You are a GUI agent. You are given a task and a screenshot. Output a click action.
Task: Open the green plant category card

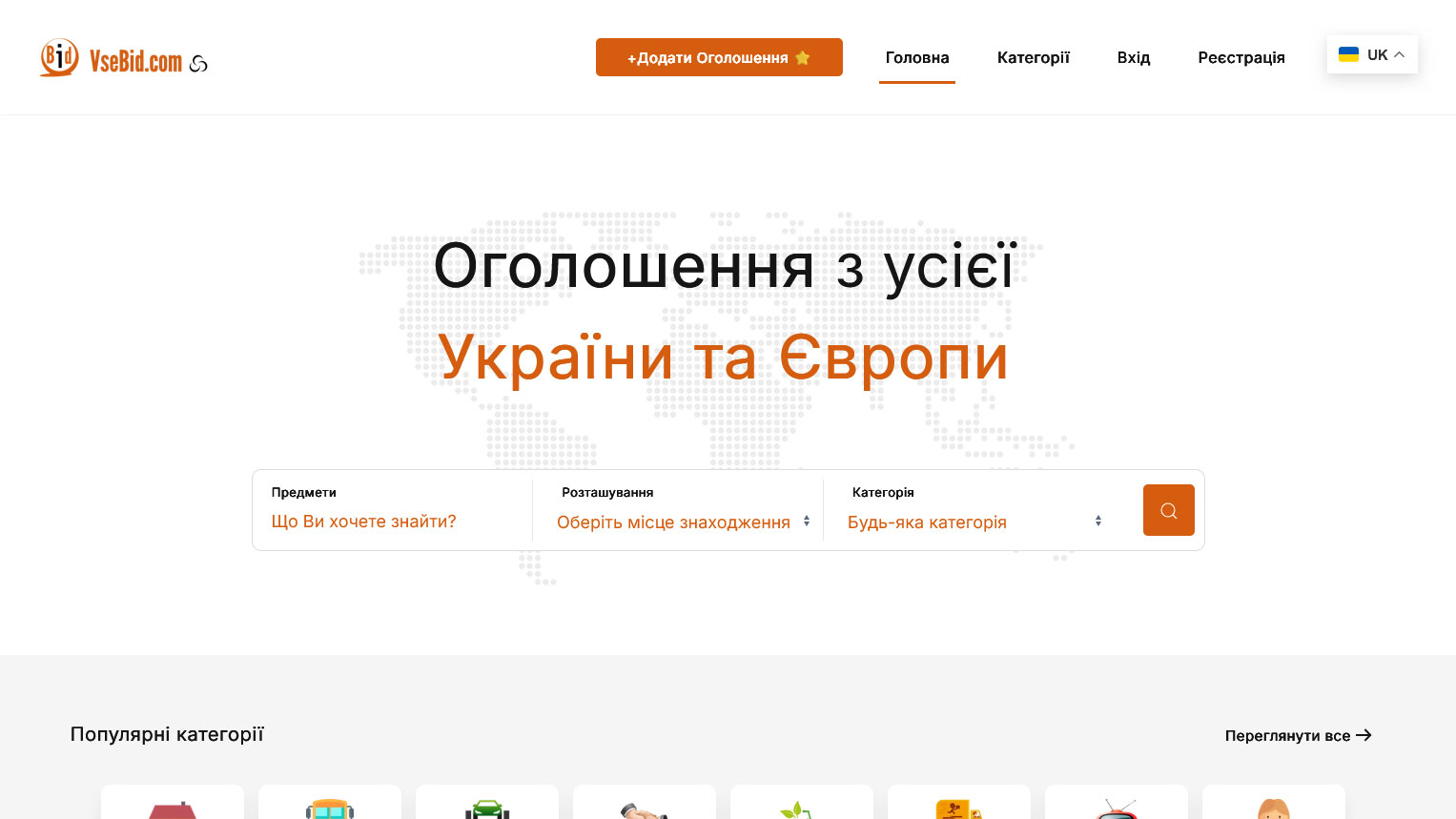click(802, 802)
